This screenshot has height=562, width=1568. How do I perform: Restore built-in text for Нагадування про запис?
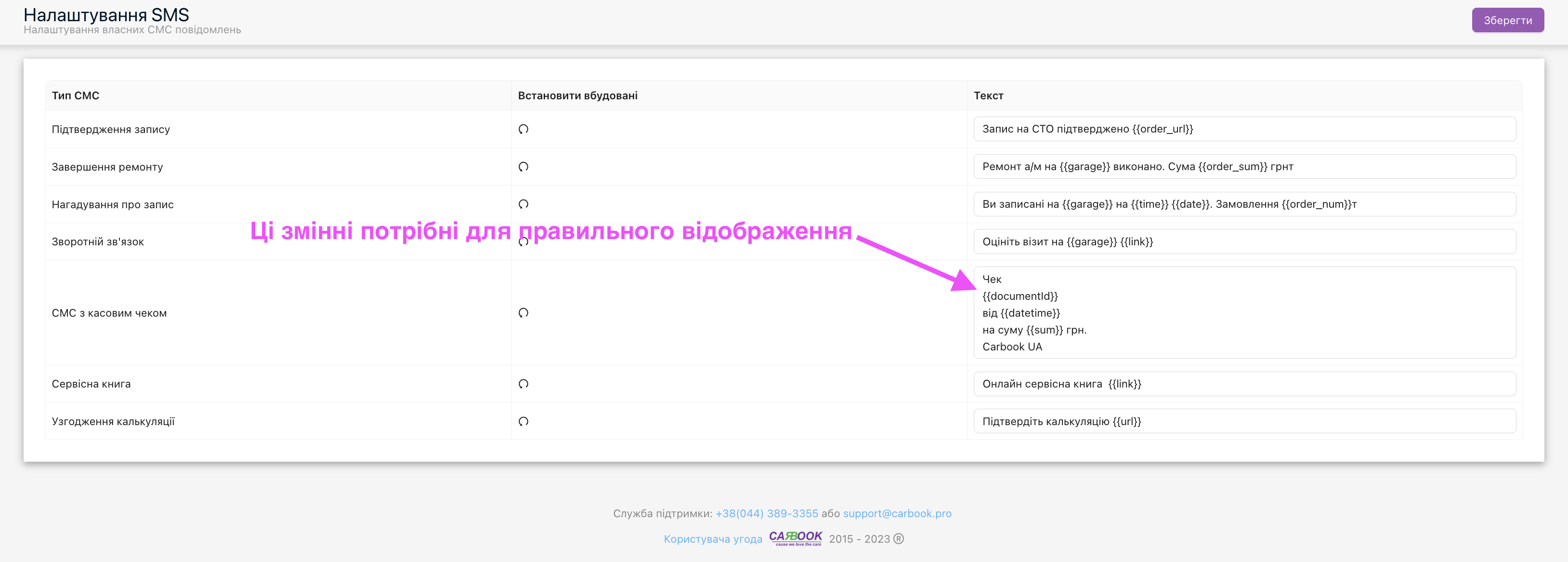(x=523, y=204)
